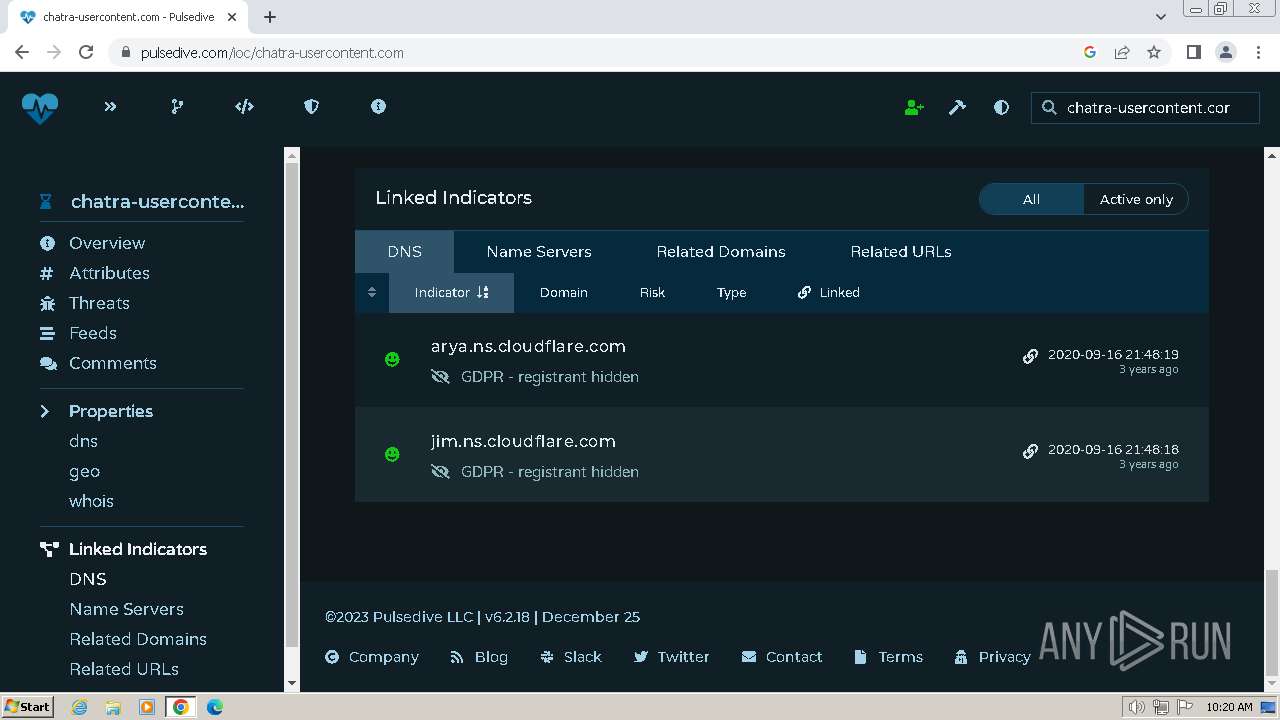
Task: Toggle dark/light theme contrast icon
Action: (x=1001, y=107)
